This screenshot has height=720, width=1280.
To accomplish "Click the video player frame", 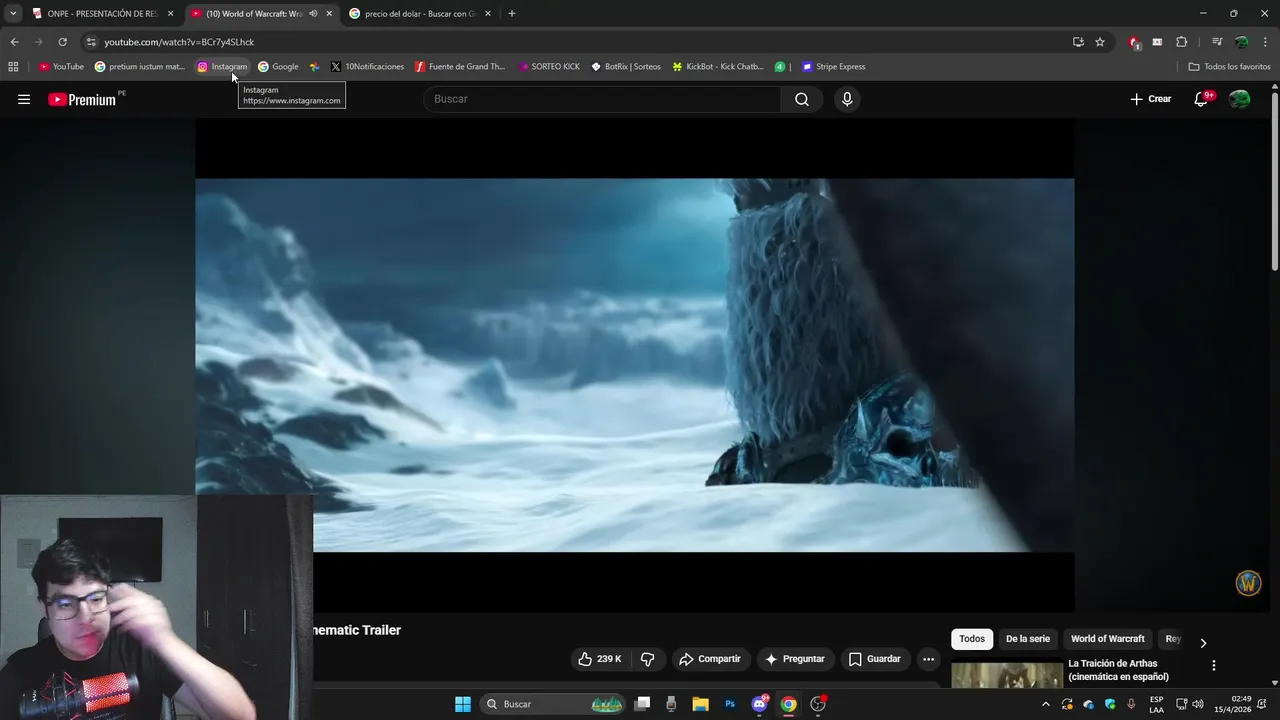I will pos(635,365).
